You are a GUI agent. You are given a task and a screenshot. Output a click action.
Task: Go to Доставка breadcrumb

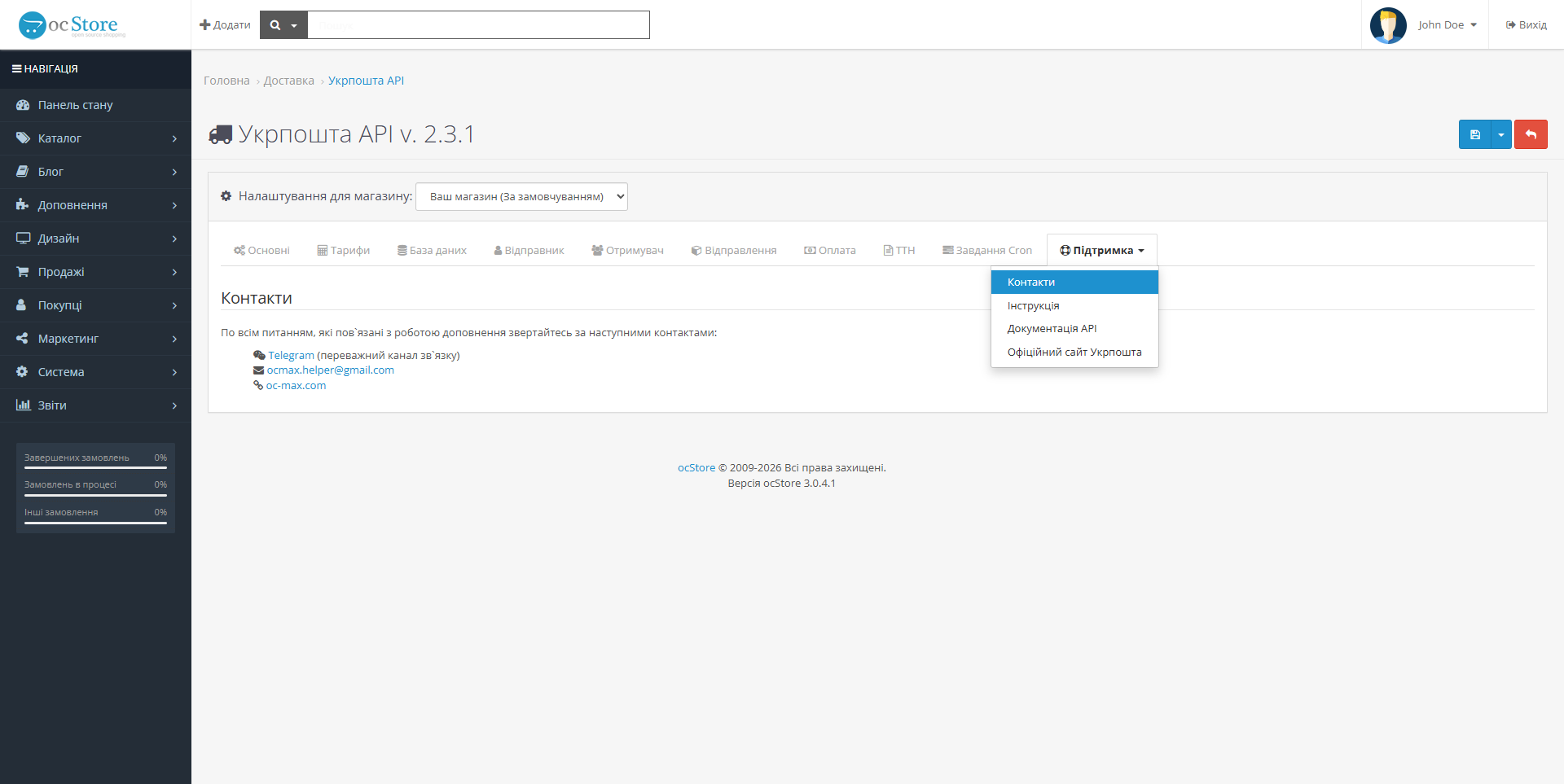289,81
